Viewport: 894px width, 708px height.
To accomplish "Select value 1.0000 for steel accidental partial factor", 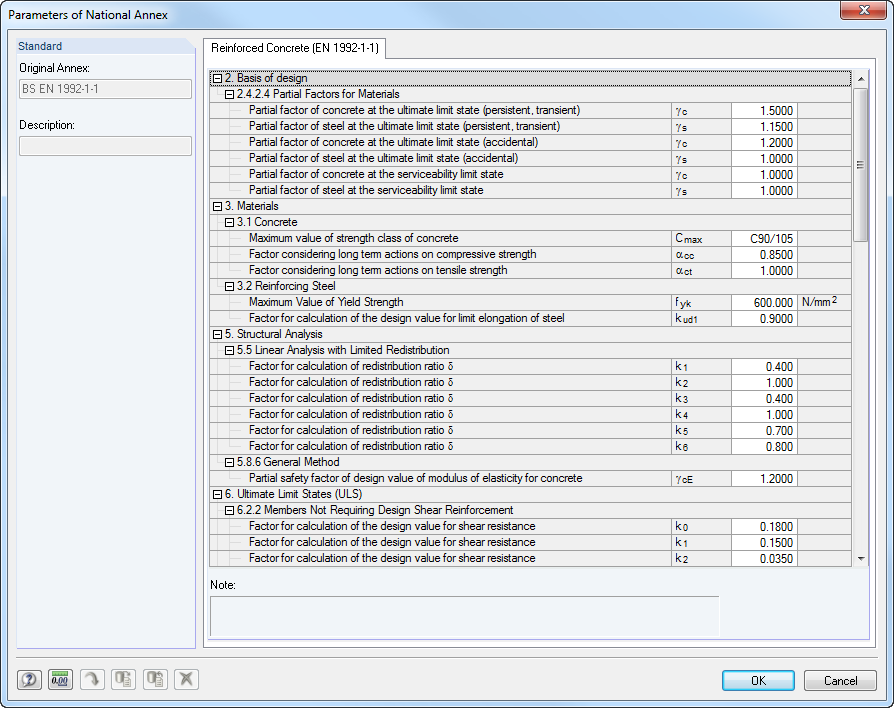I will tap(764, 158).
